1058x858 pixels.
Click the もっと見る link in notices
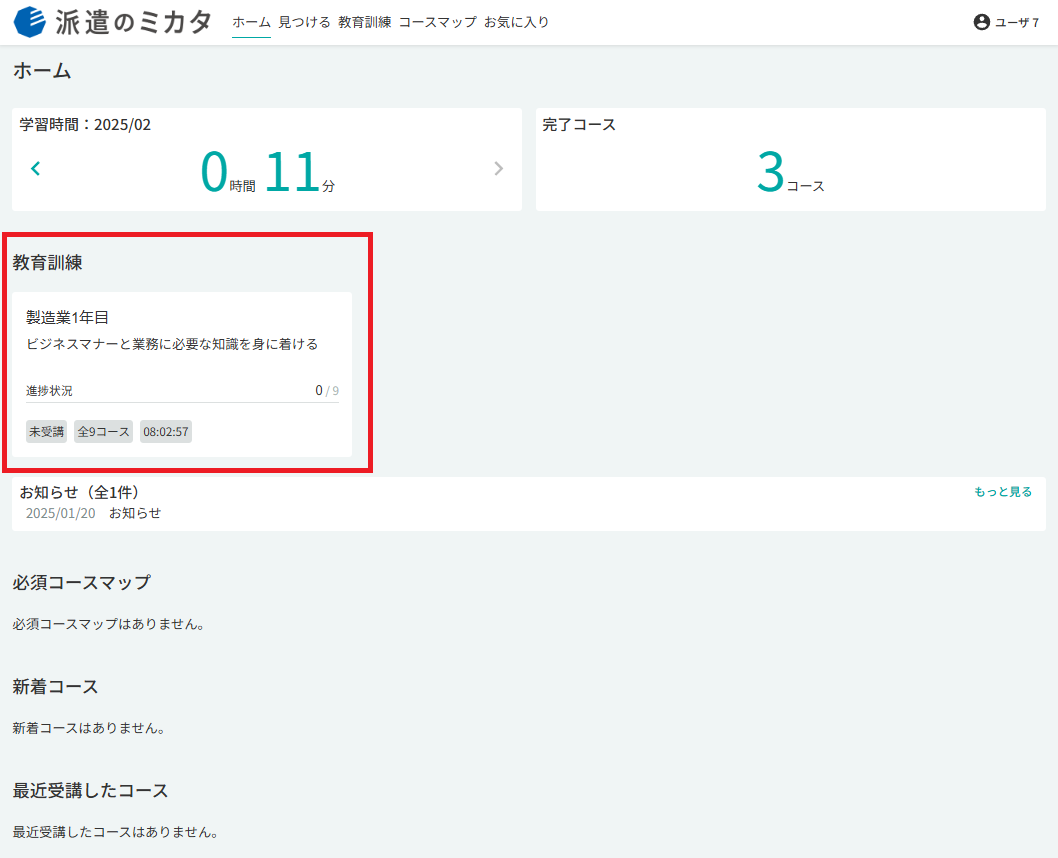point(1003,492)
